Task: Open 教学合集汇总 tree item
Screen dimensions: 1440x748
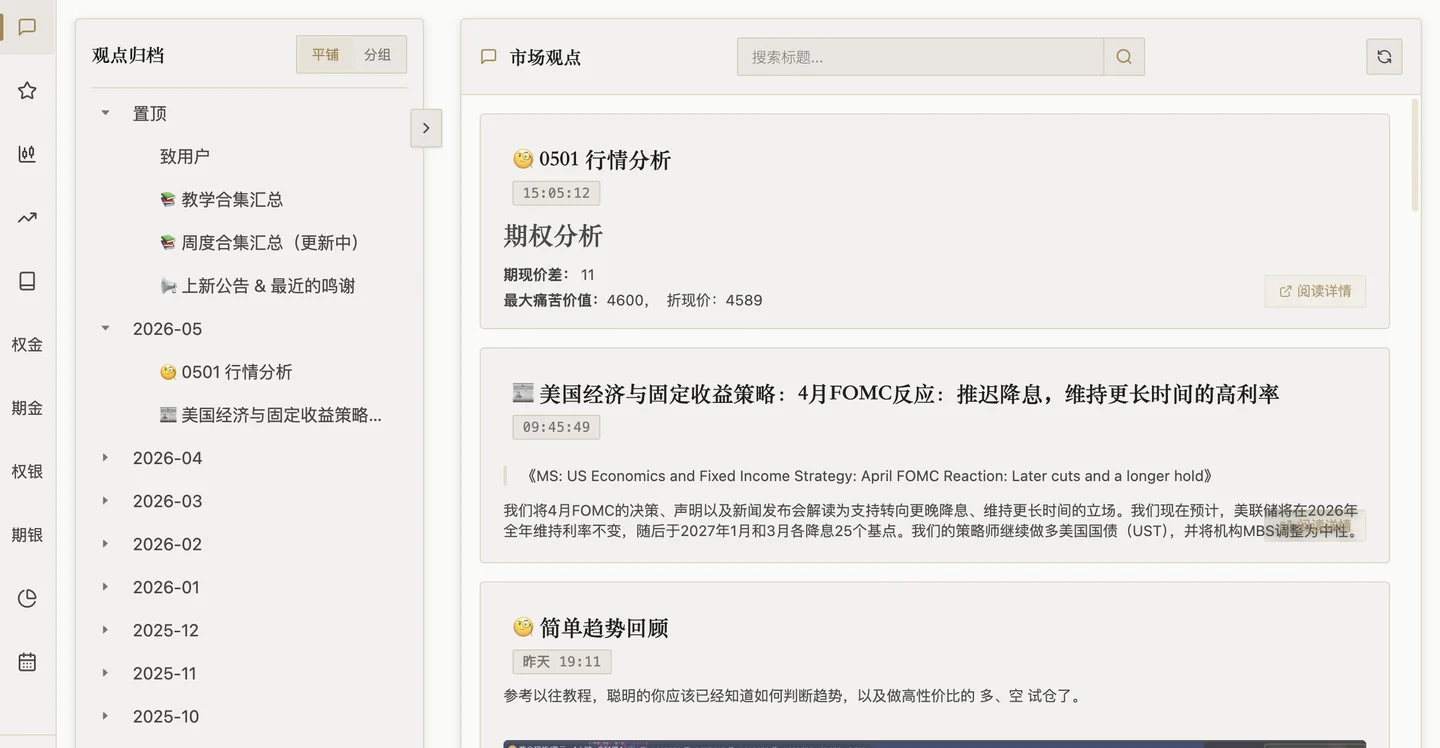Action: pos(221,200)
